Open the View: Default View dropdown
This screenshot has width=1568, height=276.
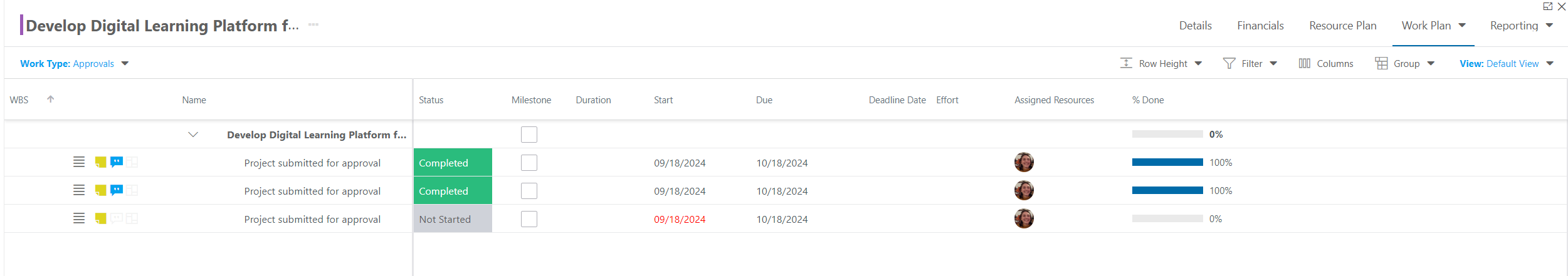click(x=1506, y=63)
